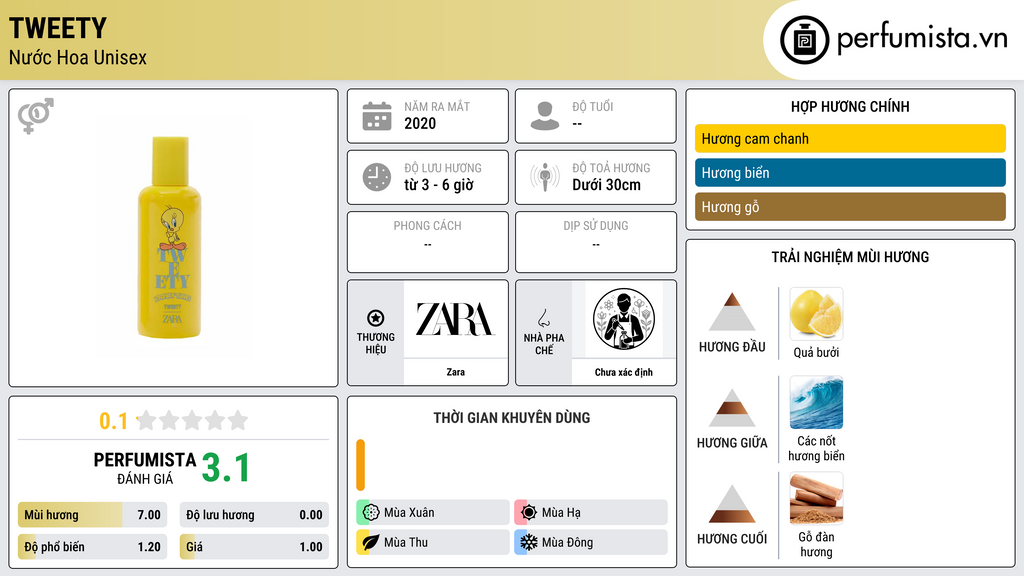
Task: Click the sillage radiating person icon
Action: (x=545, y=177)
